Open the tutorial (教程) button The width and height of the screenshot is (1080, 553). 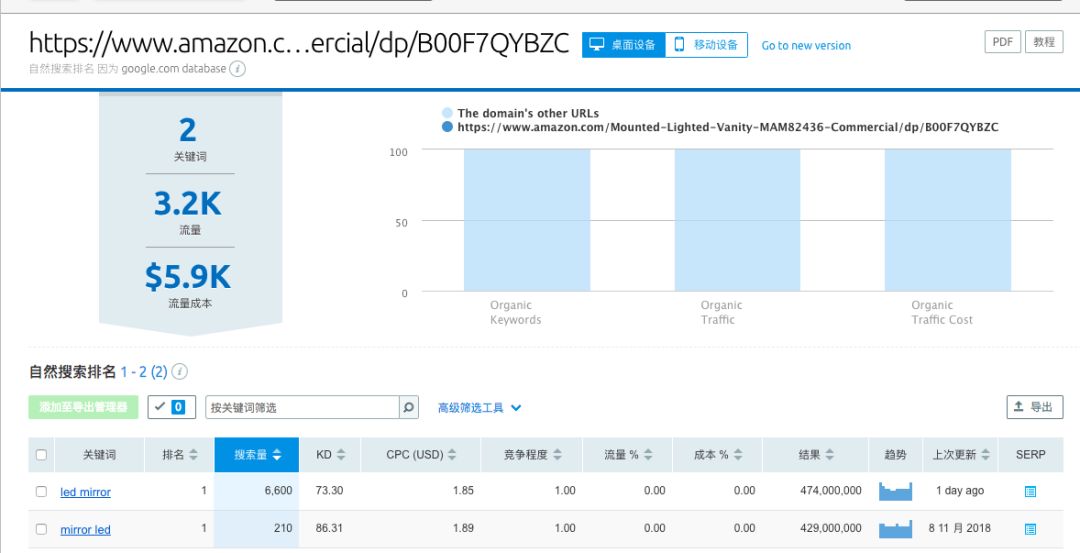click(1043, 42)
